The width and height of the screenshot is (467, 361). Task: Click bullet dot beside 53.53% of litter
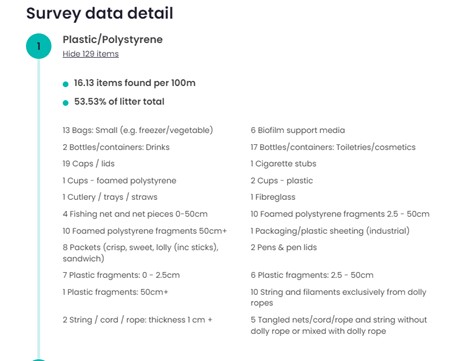tap(65, 103)
